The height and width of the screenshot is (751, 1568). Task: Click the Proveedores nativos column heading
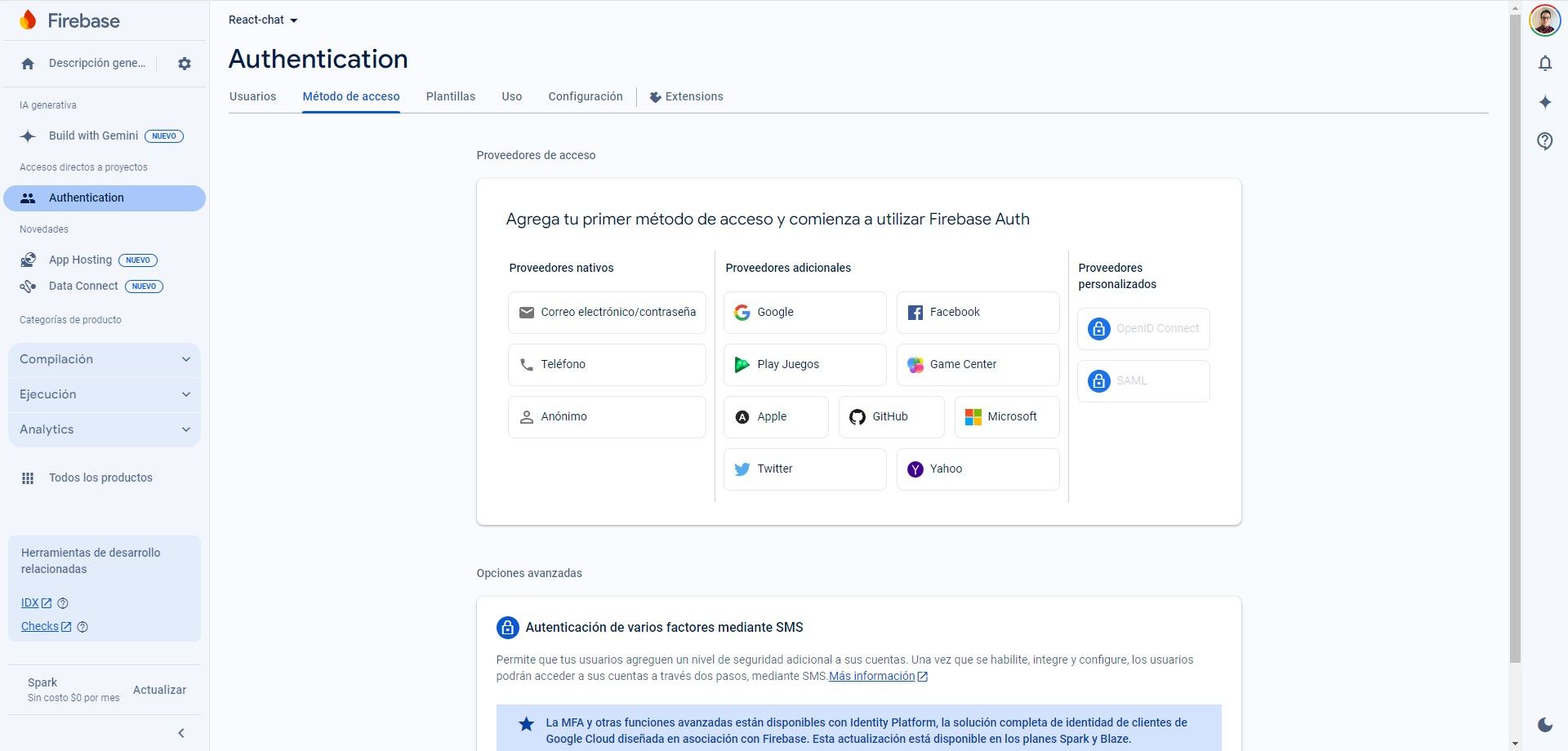coord(561,268)
